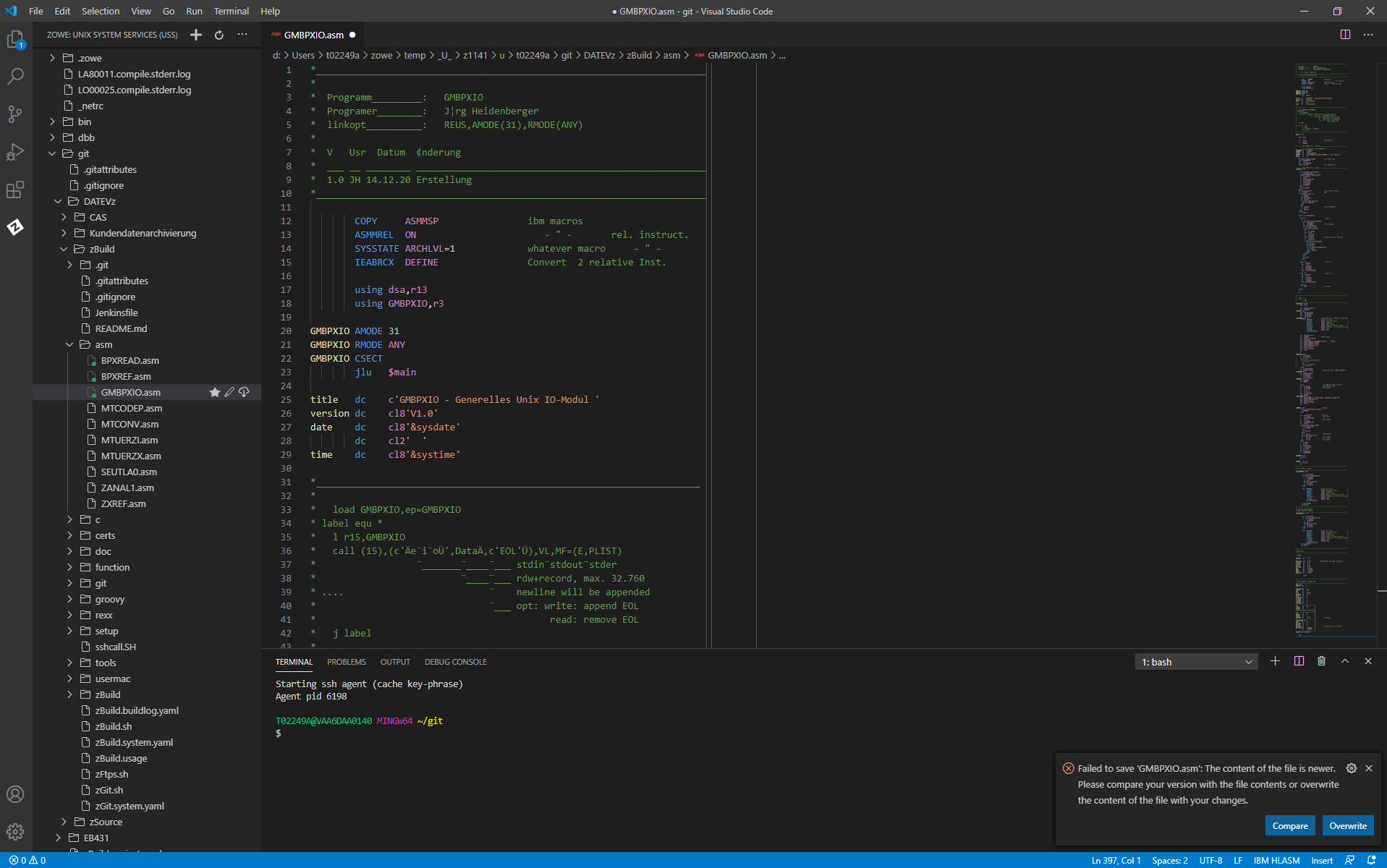Refresh the USS tree view
The height and width of the screenshot is (868, 1387).
[x=219, y=35]
